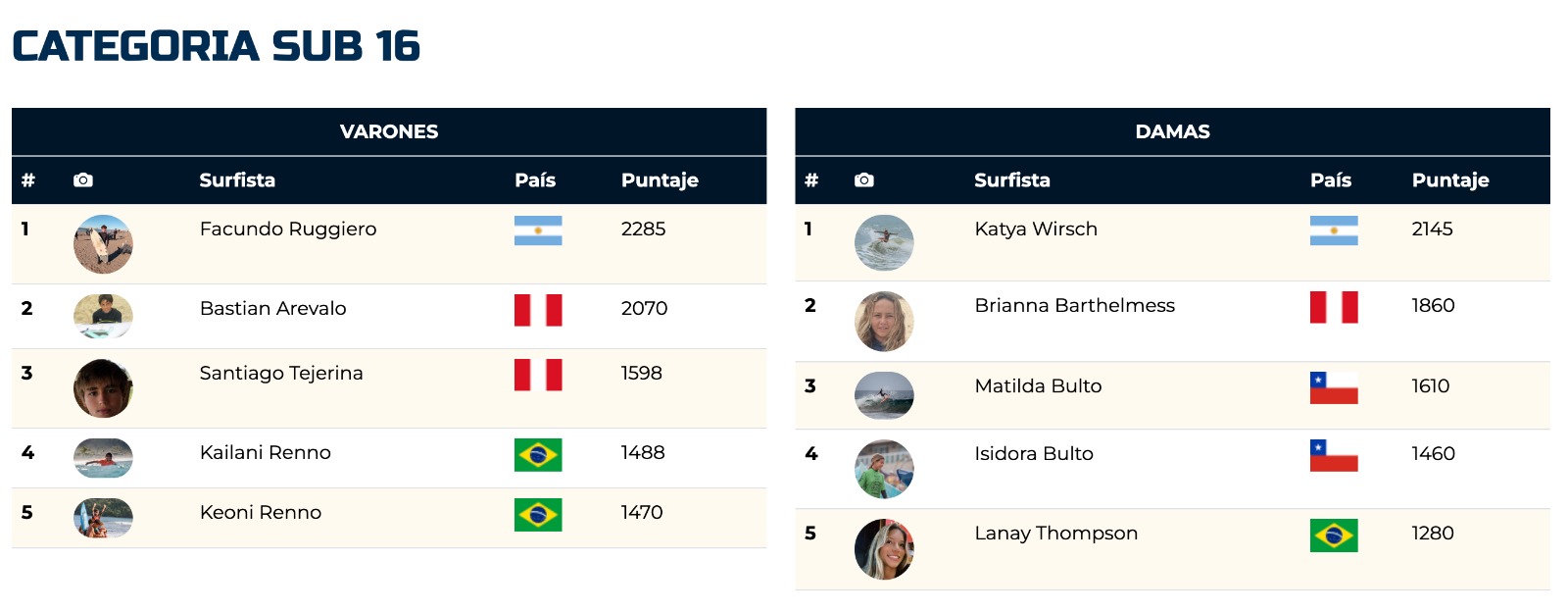Click Peru flag next to Bastian Arevalo
Viewport: 1568px width, 612px height.
pos(538,310)
